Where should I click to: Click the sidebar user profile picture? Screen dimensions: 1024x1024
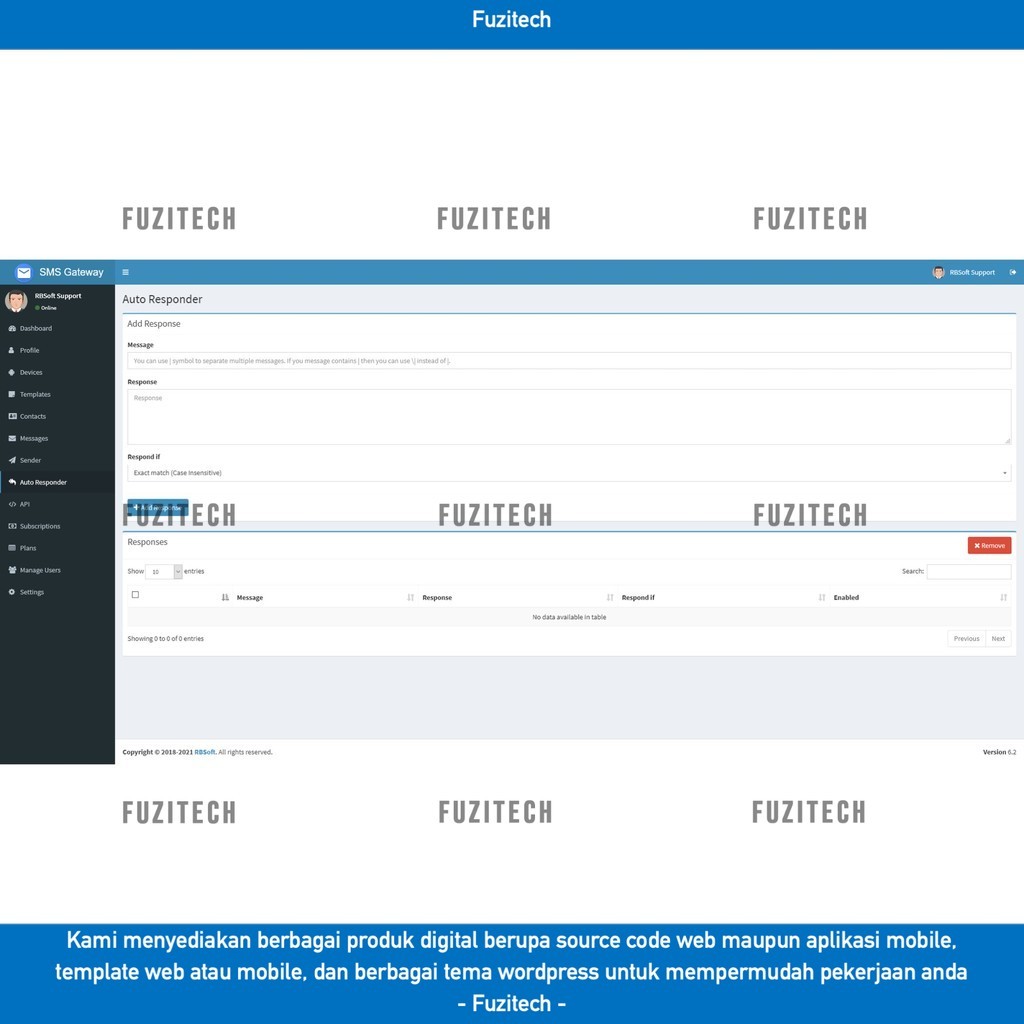[x=16, y=301]
